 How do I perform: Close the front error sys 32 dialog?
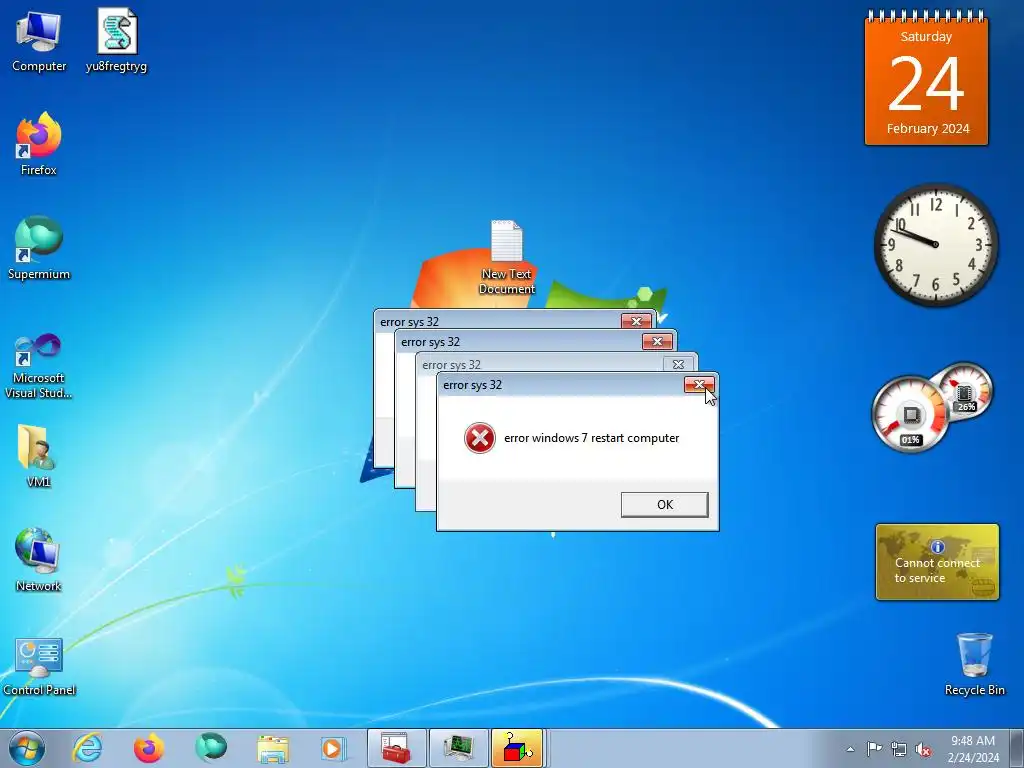pyautogui.click(x=699, y=385)
